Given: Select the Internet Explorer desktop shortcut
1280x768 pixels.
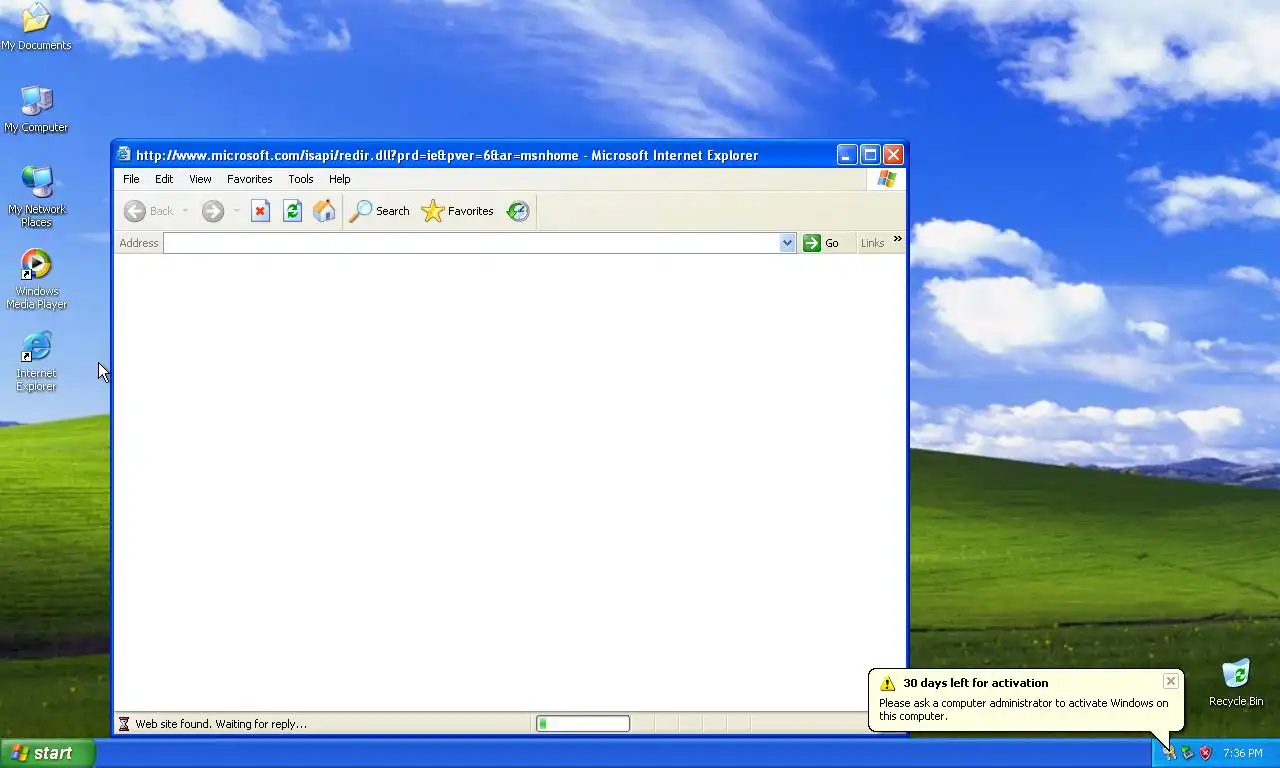Looking at the screenshot, I should (x=36, y=361).
